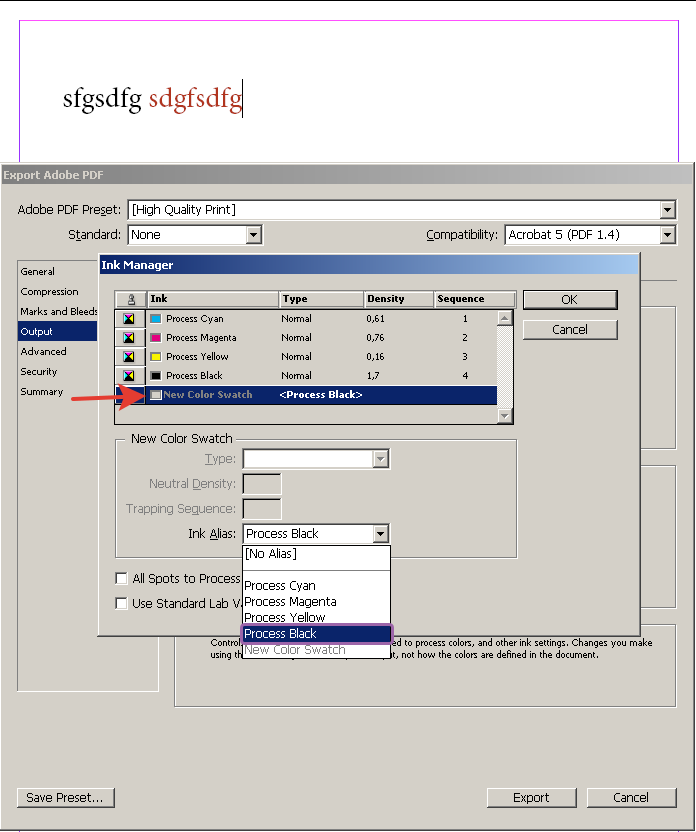Choose Process Cyan in Ink Alias list
Viewport: 696px width, 832px height.
[316, 586]
